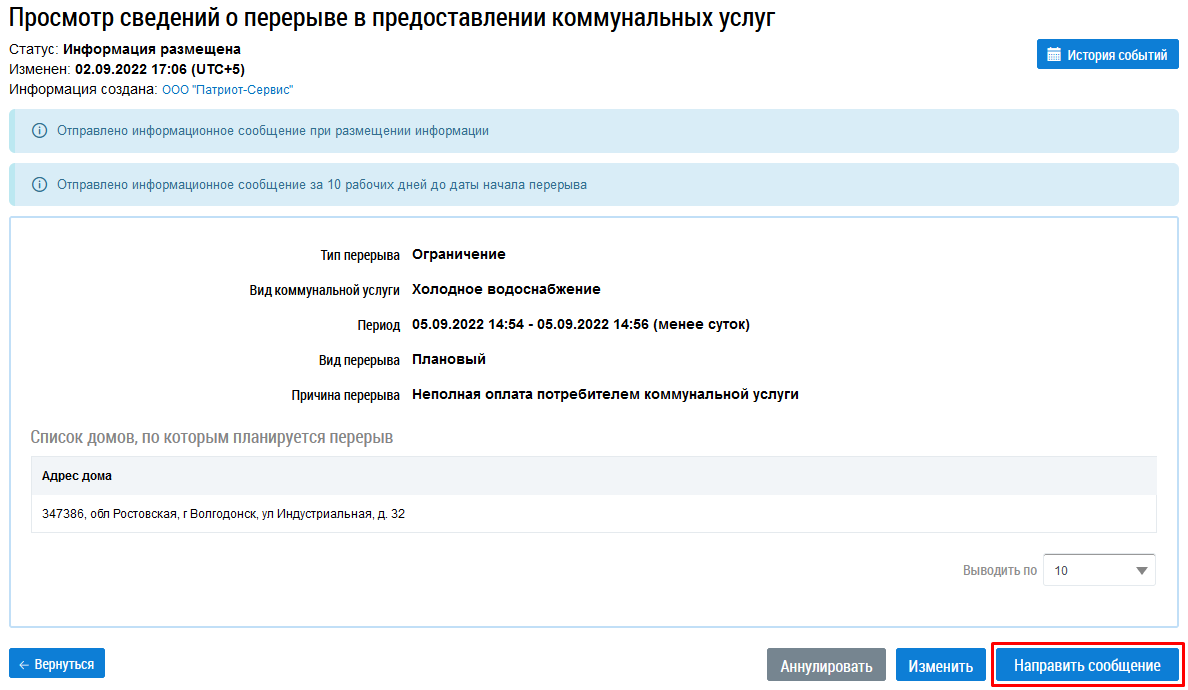Click the banner about message sent on placement
This screenshot has width=1188, height=690.
point(593,130)
